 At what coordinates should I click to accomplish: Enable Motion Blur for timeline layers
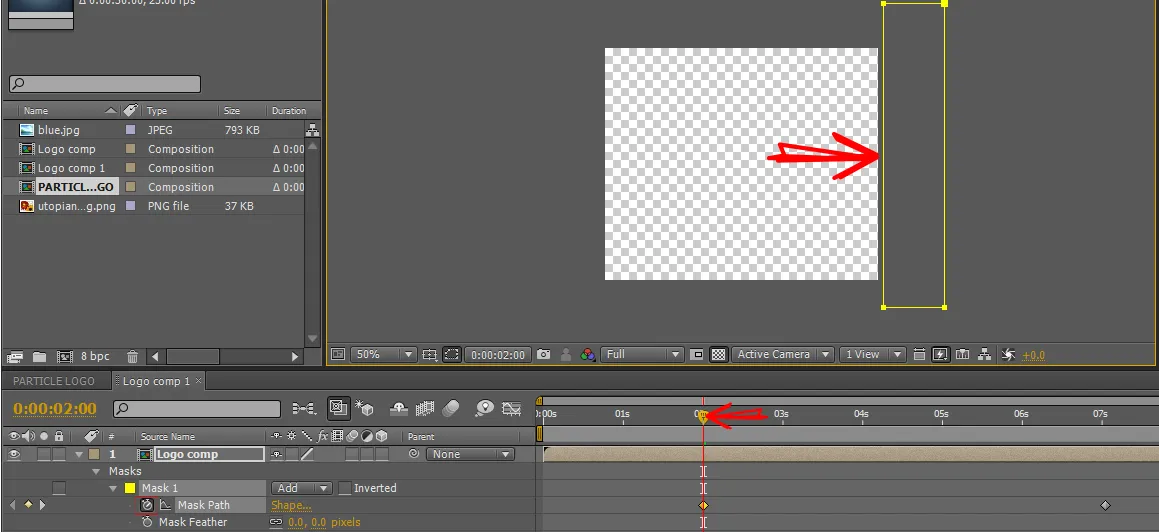pyautogui.click(x=451, y=408)
